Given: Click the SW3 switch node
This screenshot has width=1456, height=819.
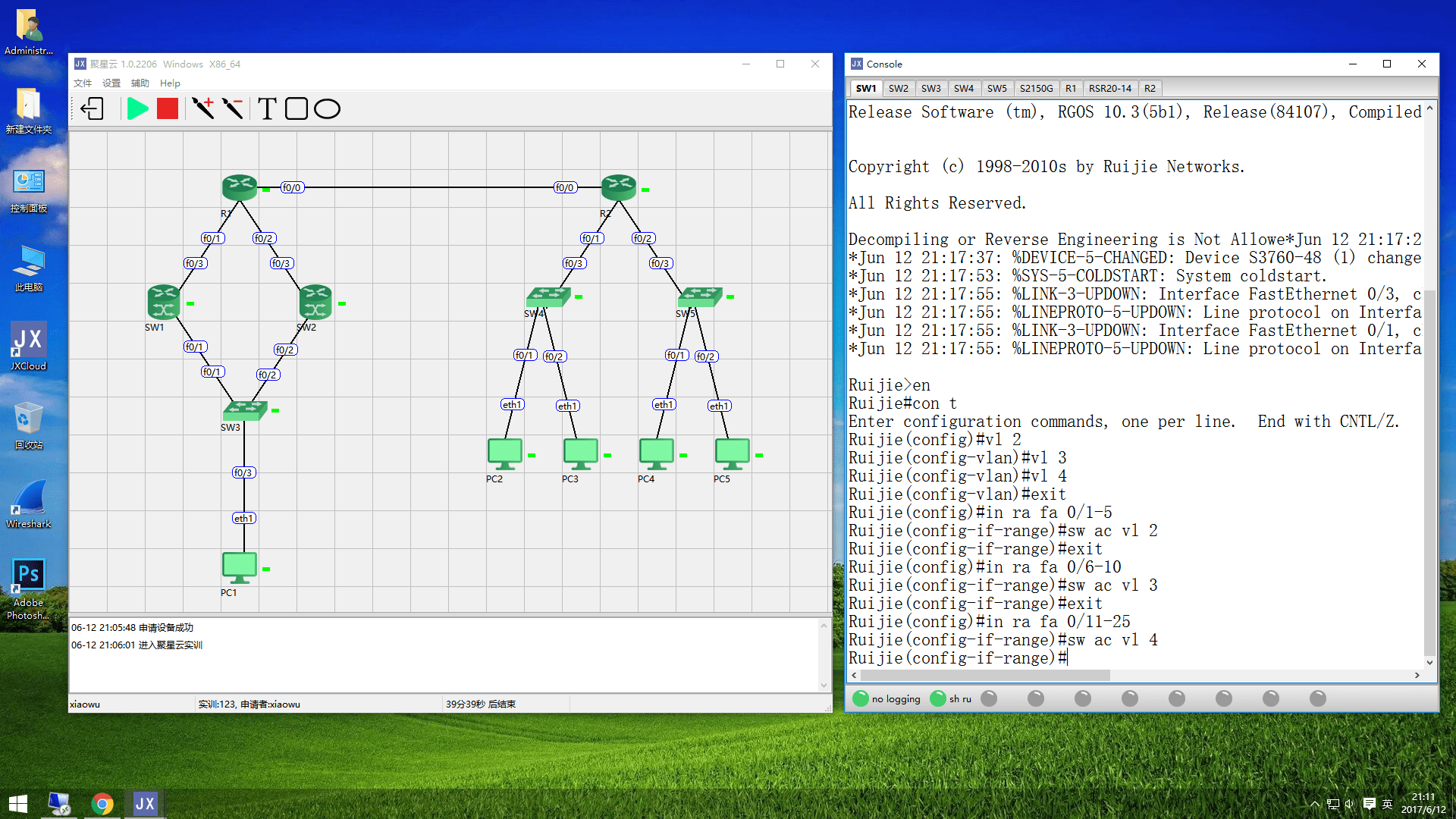Looking at the screenshot, I should (x=244, y=410).
